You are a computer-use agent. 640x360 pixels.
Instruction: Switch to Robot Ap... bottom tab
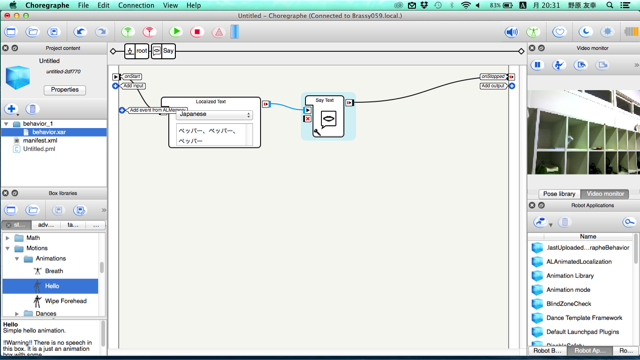(589, 351)
